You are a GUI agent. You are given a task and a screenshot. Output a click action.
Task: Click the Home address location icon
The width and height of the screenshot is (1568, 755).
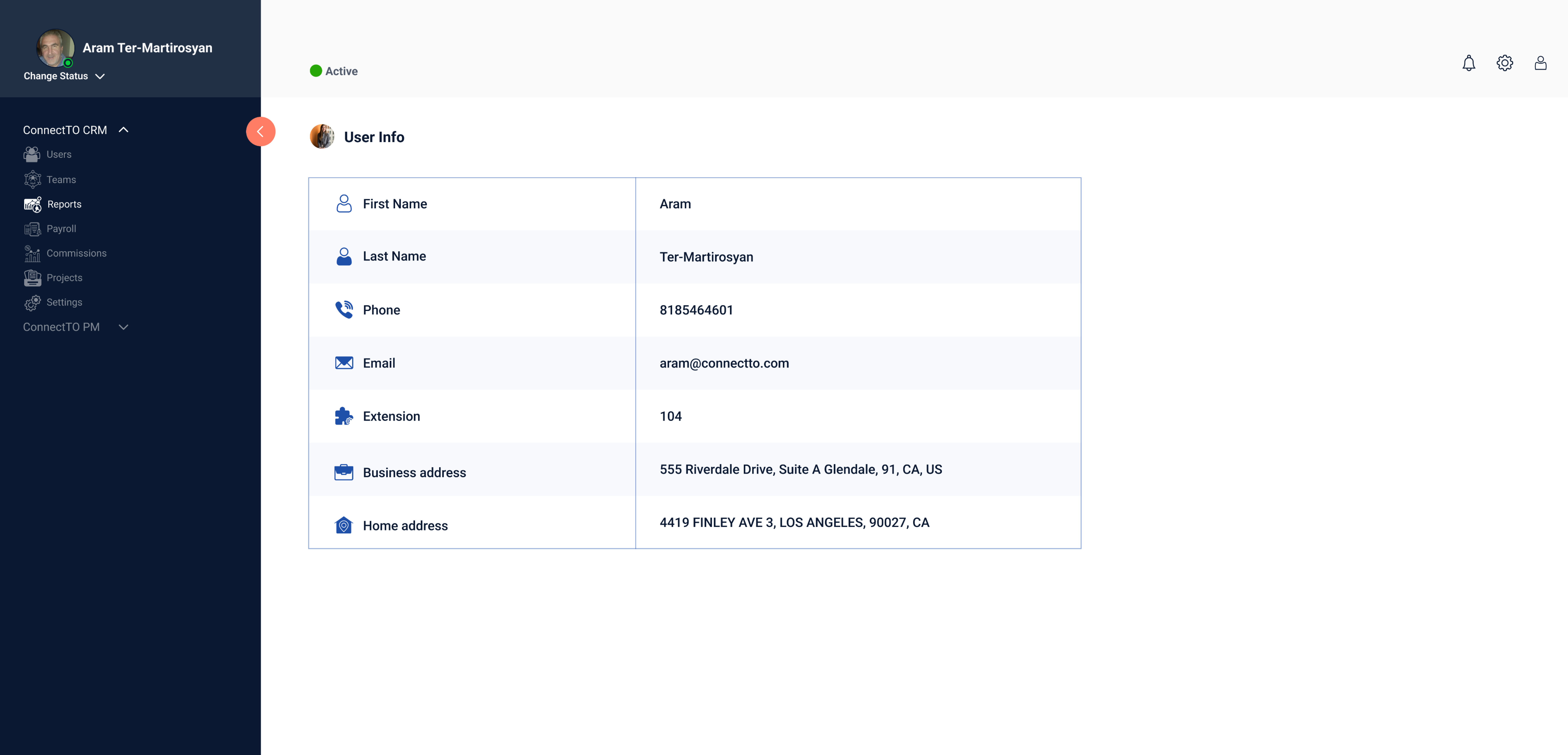pos(344,525)
